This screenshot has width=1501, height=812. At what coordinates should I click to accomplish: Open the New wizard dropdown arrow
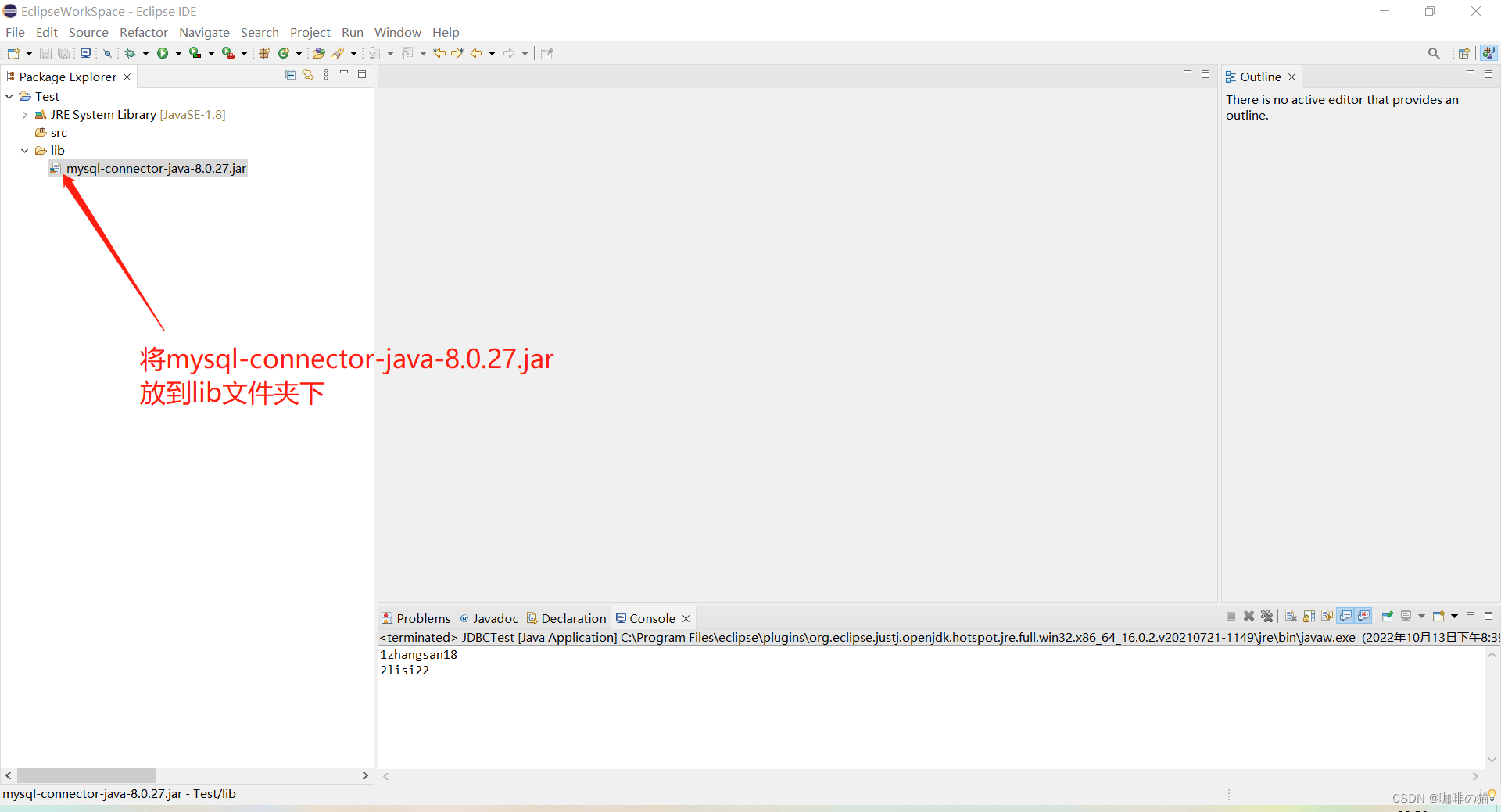(x=29, y=52)
